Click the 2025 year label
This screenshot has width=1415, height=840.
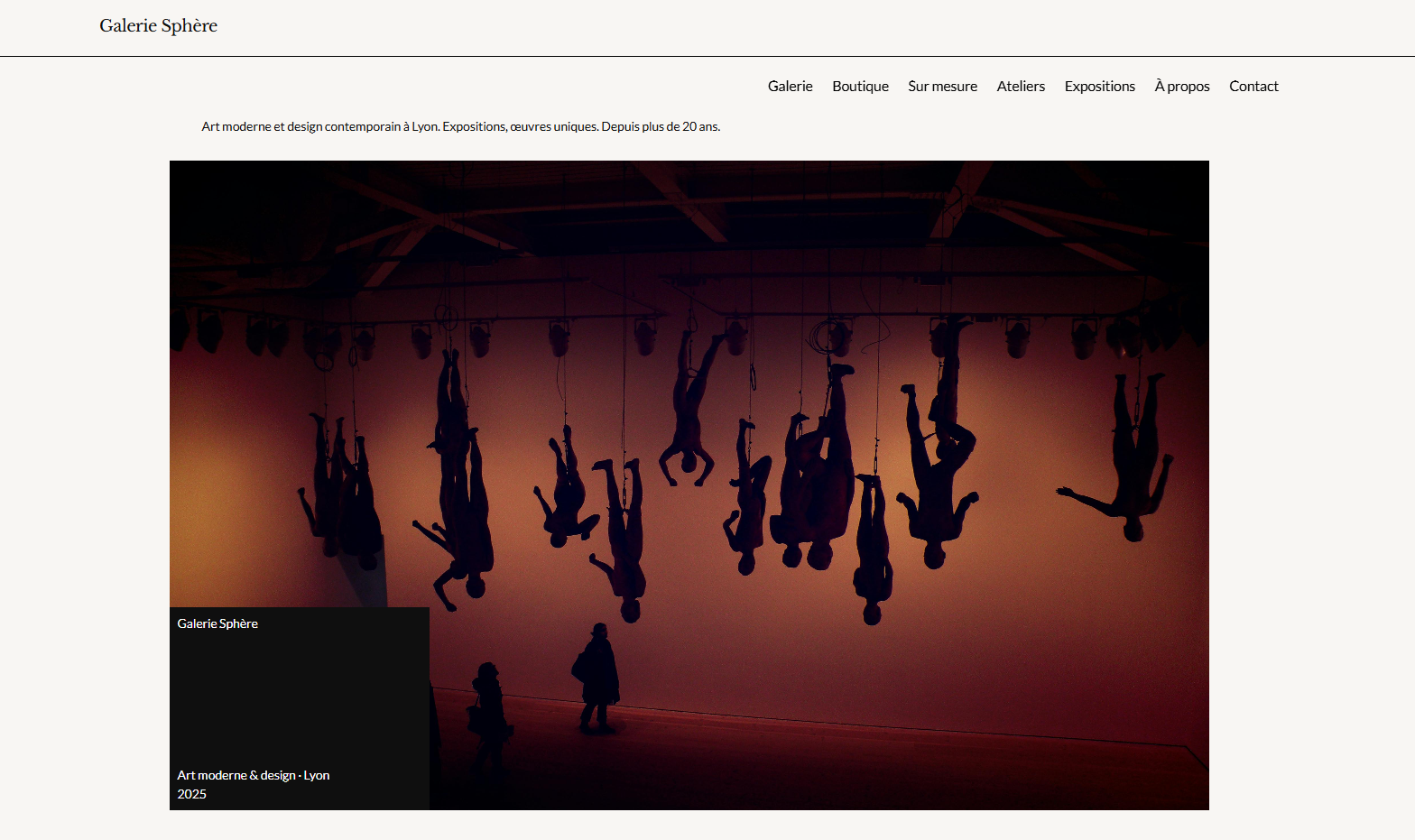[191, 794]
